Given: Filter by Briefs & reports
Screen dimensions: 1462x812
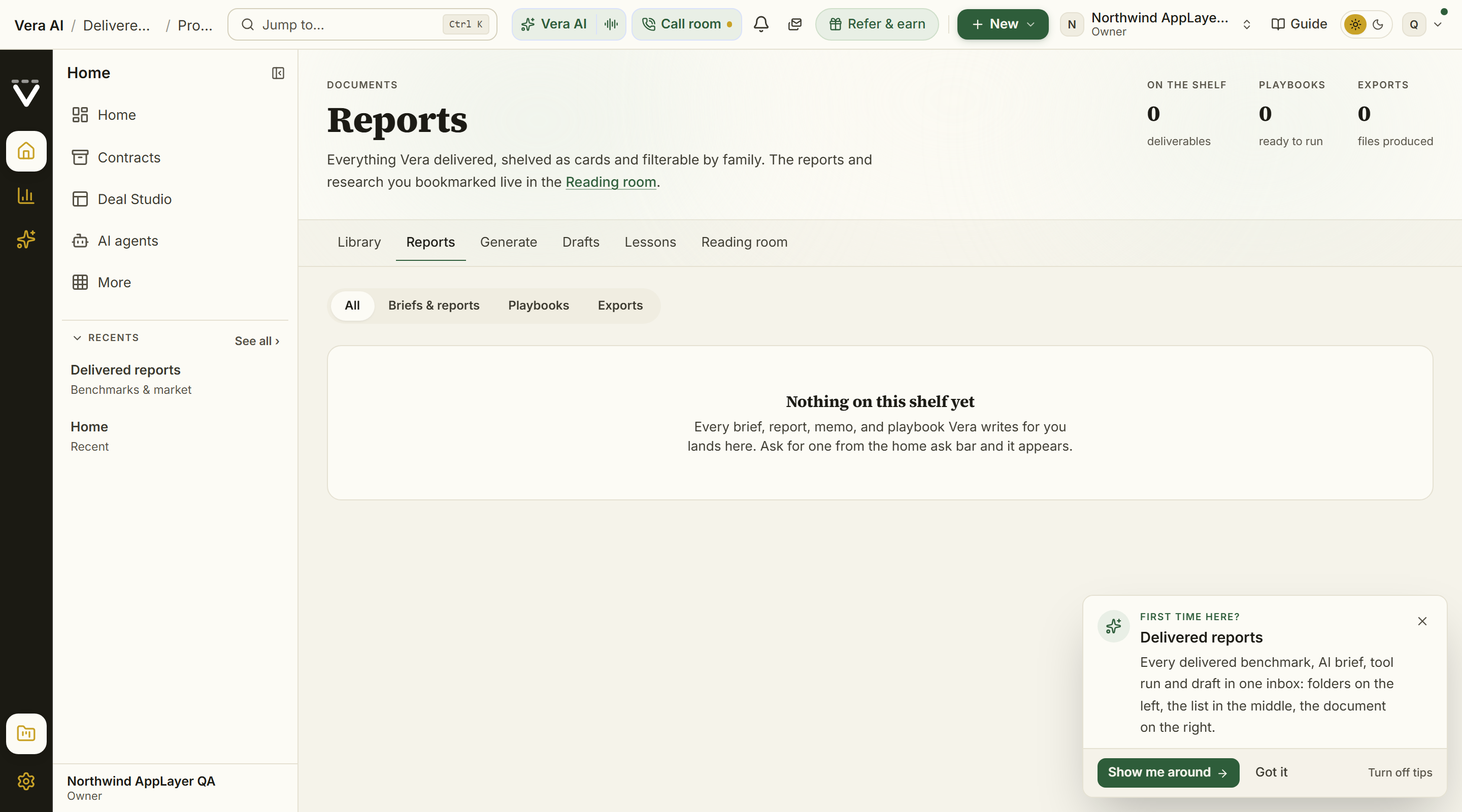Looking at the screenshot, I should 434,306.
